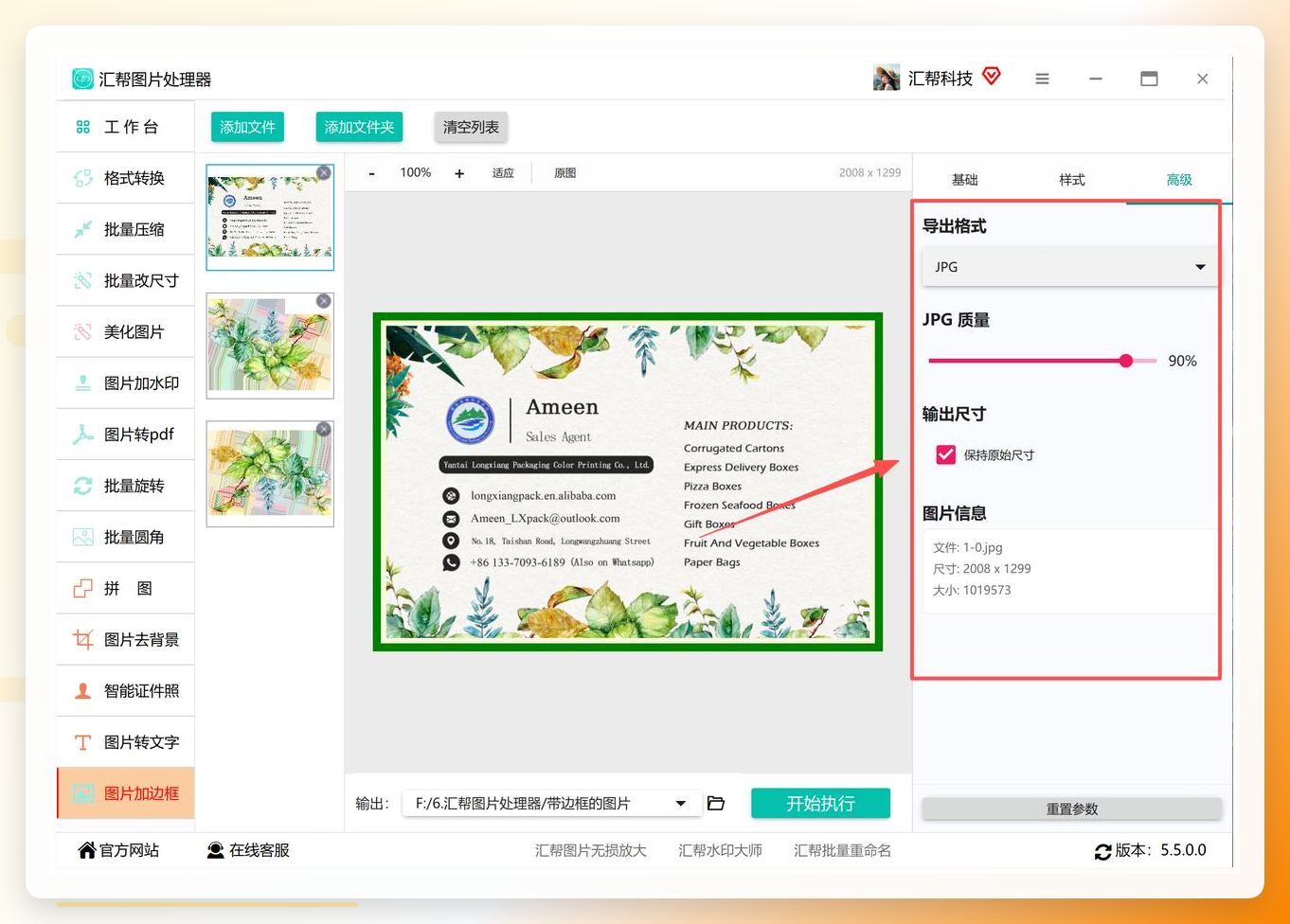The height and width of the screenshot is (924, 1290).
Task: Choose the 批量改尺寸 batch resize tool
Action: click(126, 280)
